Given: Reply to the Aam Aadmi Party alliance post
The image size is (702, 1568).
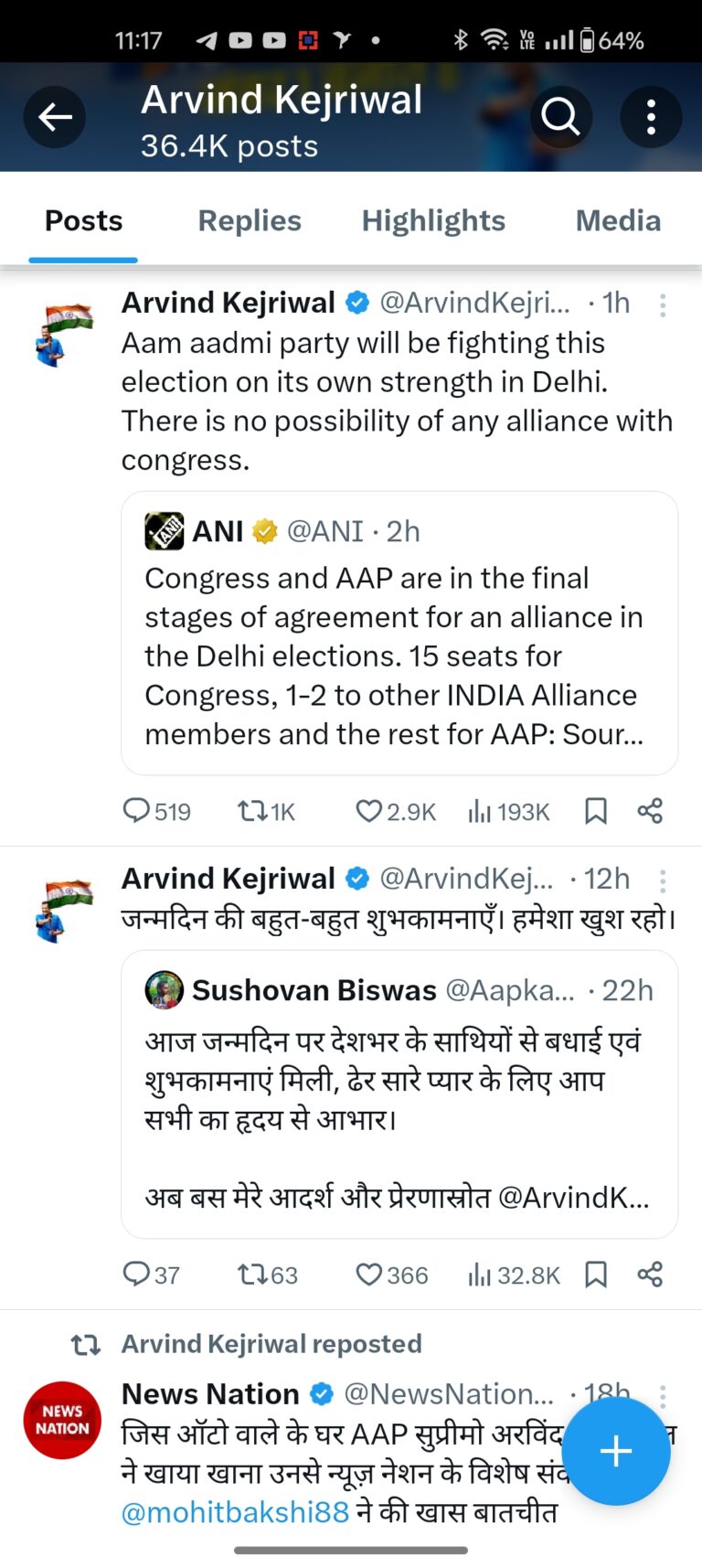Looking at the screenshot, I should click(137, 810).
